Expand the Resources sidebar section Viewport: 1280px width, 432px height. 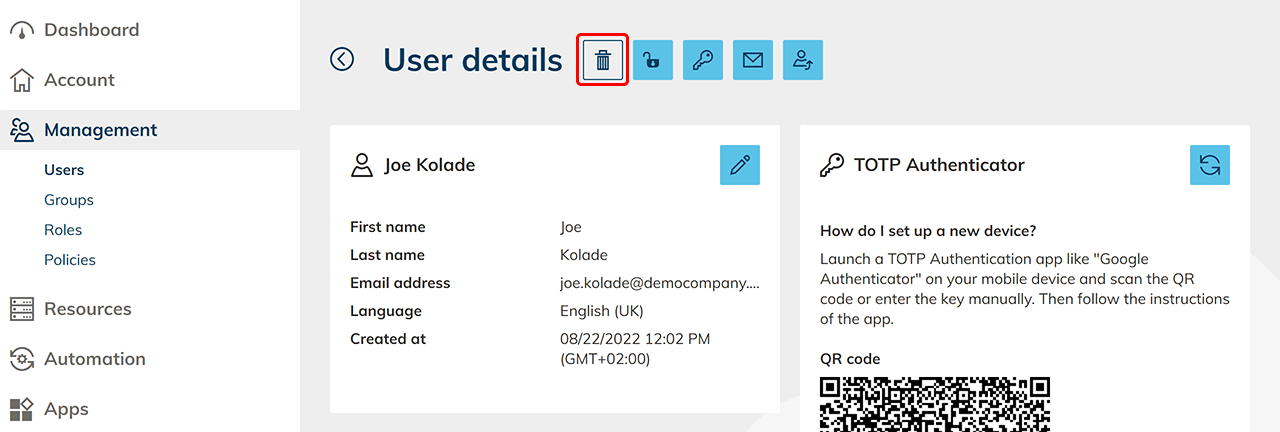(x=87, y=309)
